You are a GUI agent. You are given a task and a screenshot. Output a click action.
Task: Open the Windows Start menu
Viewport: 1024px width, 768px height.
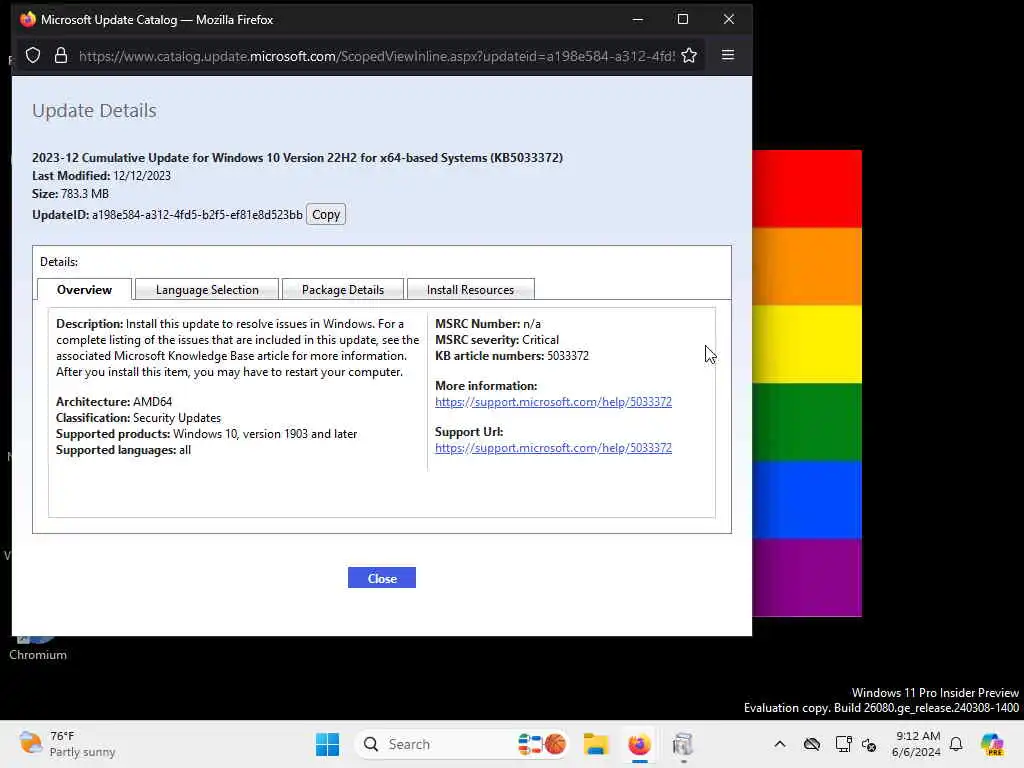[327, 744]
